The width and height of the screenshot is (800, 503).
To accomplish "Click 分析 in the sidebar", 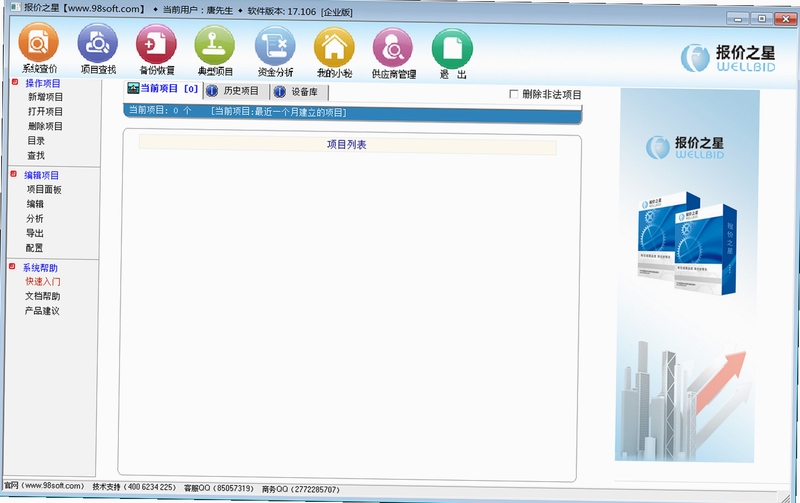I will (x=35, y=218).
